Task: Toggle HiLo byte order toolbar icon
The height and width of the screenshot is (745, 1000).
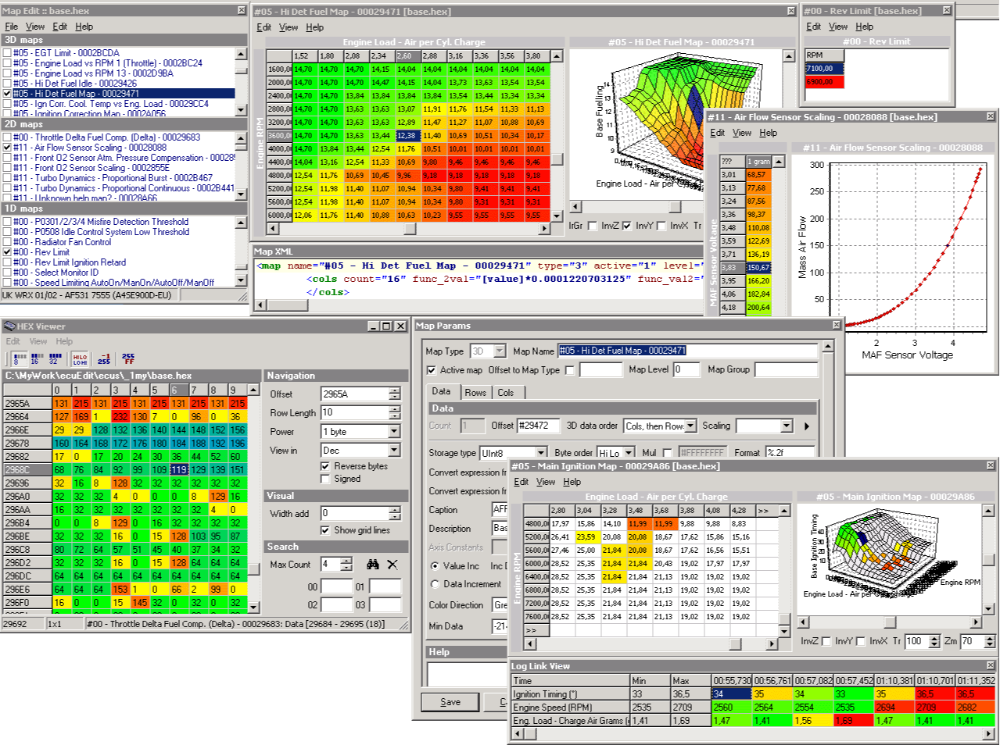Action: [x=79, y=357]
